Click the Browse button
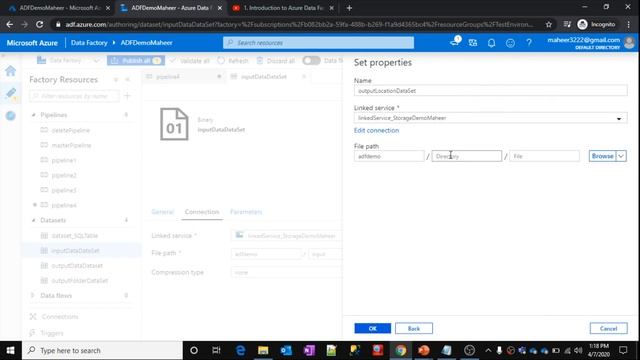The image size is (640, 360). click(x=602, y=156)
